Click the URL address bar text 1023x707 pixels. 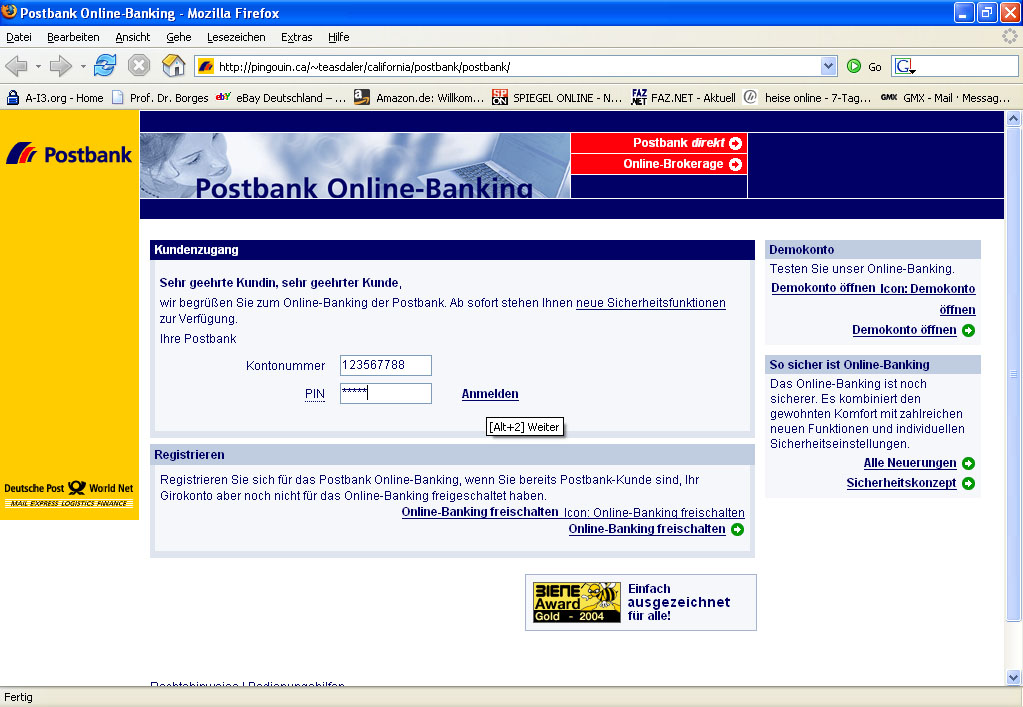point(364,67)
